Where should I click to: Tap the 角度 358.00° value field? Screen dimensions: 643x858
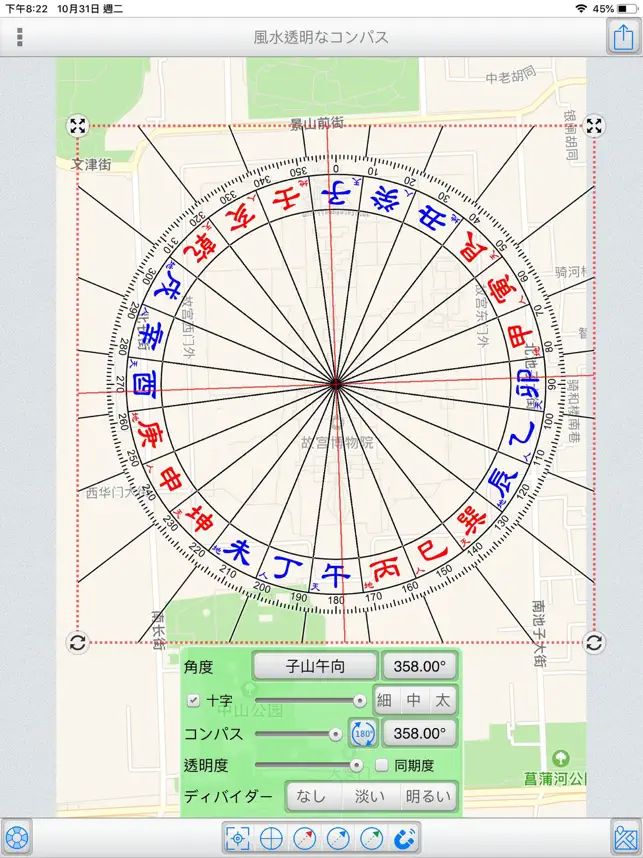pos(420,666)
